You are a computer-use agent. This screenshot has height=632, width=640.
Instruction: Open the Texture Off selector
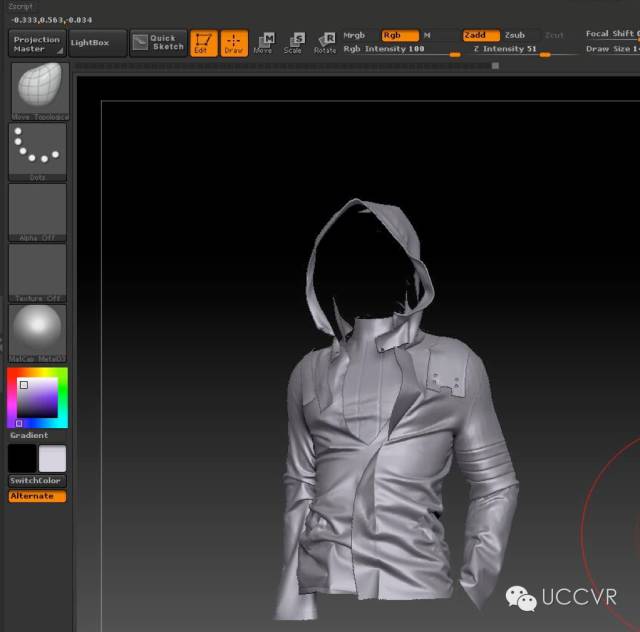tap(37, 273)
